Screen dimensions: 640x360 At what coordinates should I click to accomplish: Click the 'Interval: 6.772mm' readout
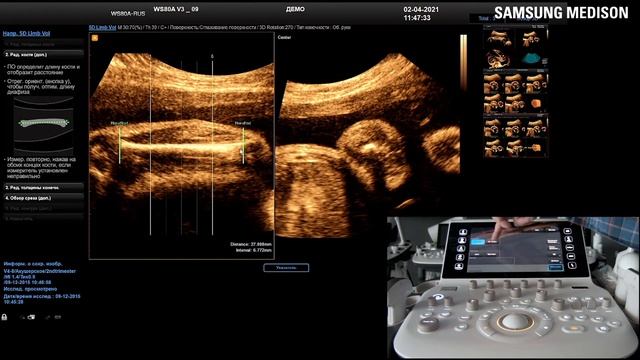253,250
